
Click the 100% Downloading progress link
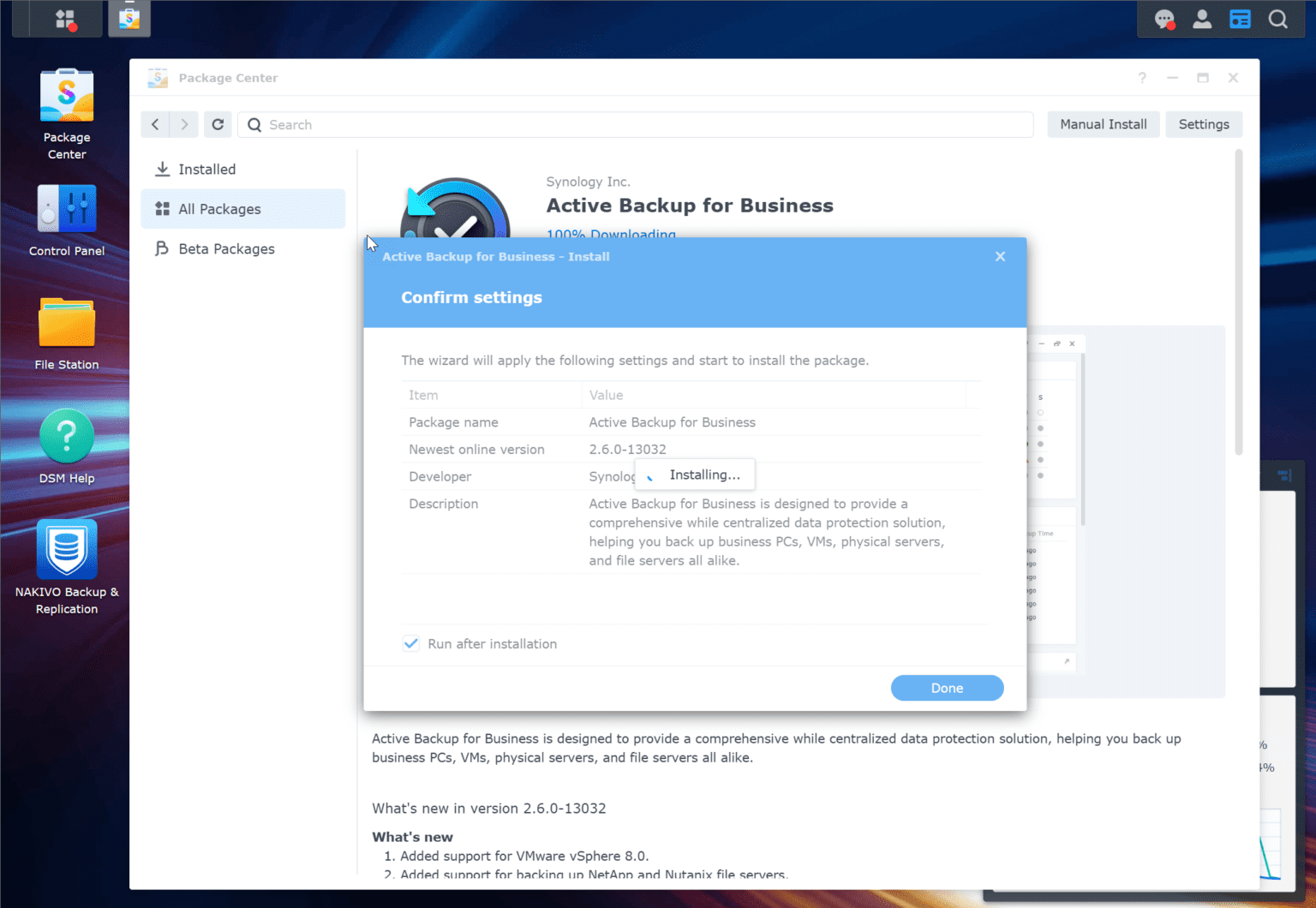[611, 234]
